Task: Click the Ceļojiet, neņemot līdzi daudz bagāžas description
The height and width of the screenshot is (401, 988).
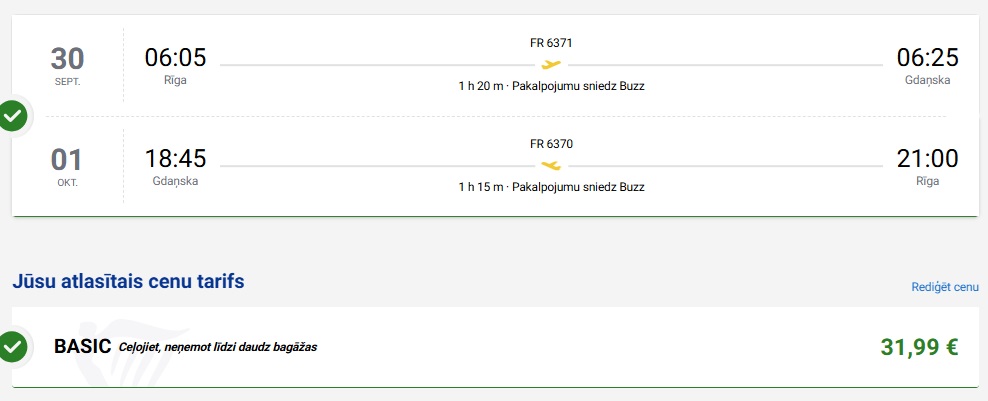Action: tap(218, 347)
